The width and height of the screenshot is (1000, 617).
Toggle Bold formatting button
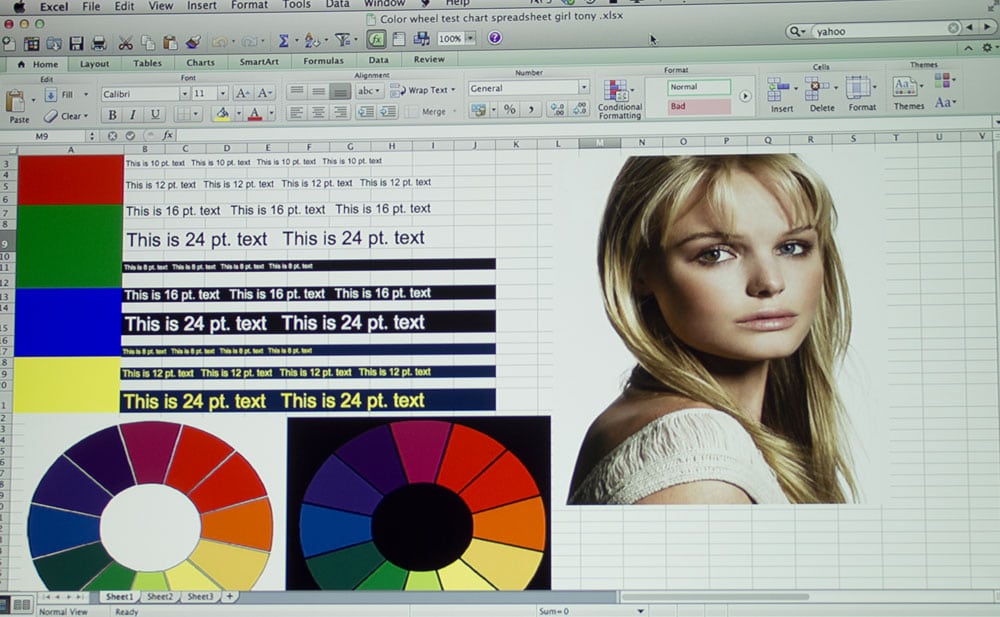click(113, 115)
